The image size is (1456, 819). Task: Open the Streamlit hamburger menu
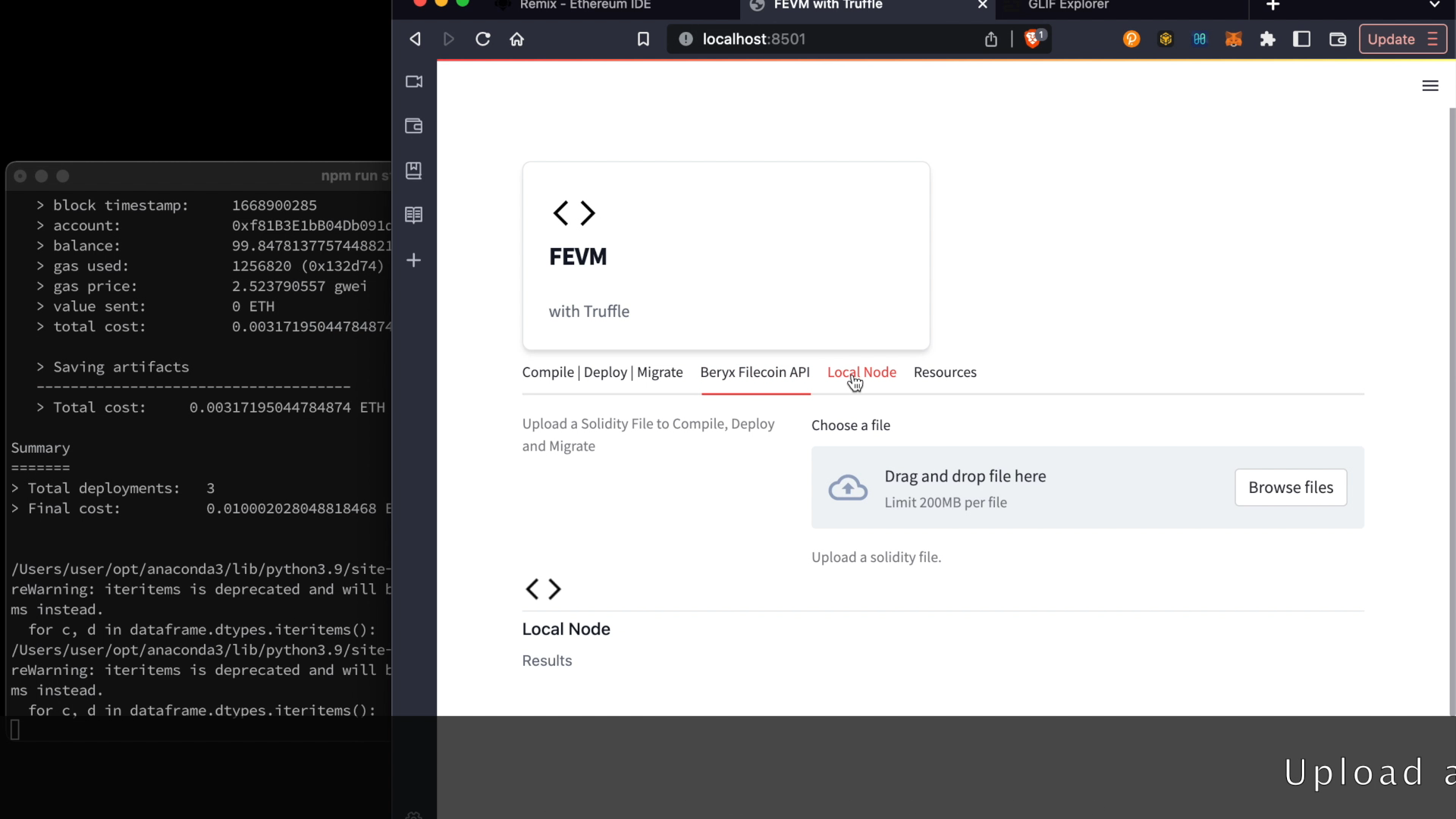[1430, 86]
